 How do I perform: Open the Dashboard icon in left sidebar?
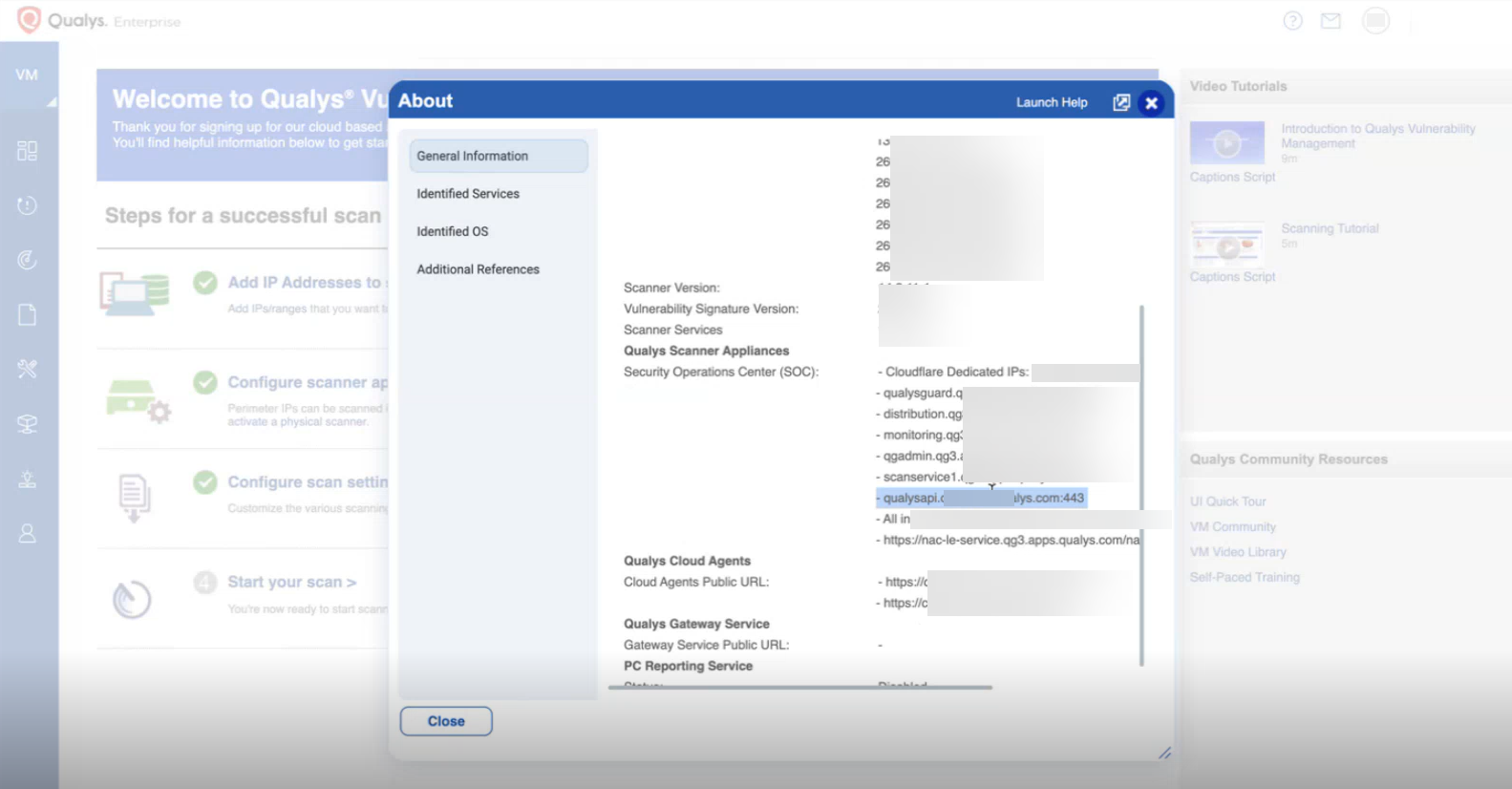point(28,151)
